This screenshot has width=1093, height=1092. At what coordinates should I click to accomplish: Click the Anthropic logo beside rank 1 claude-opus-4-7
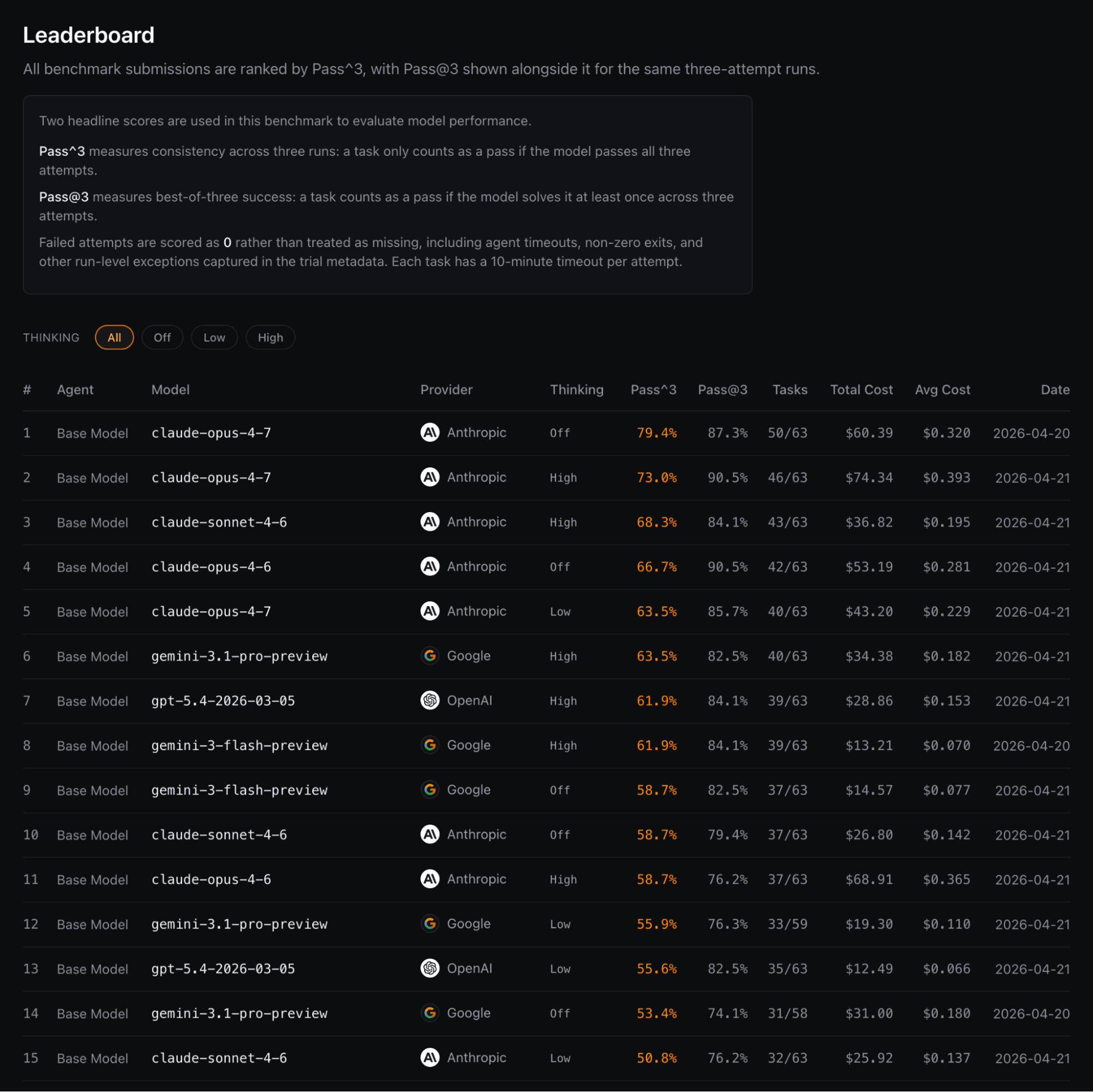pyautogui.click(x=430, y=433)
